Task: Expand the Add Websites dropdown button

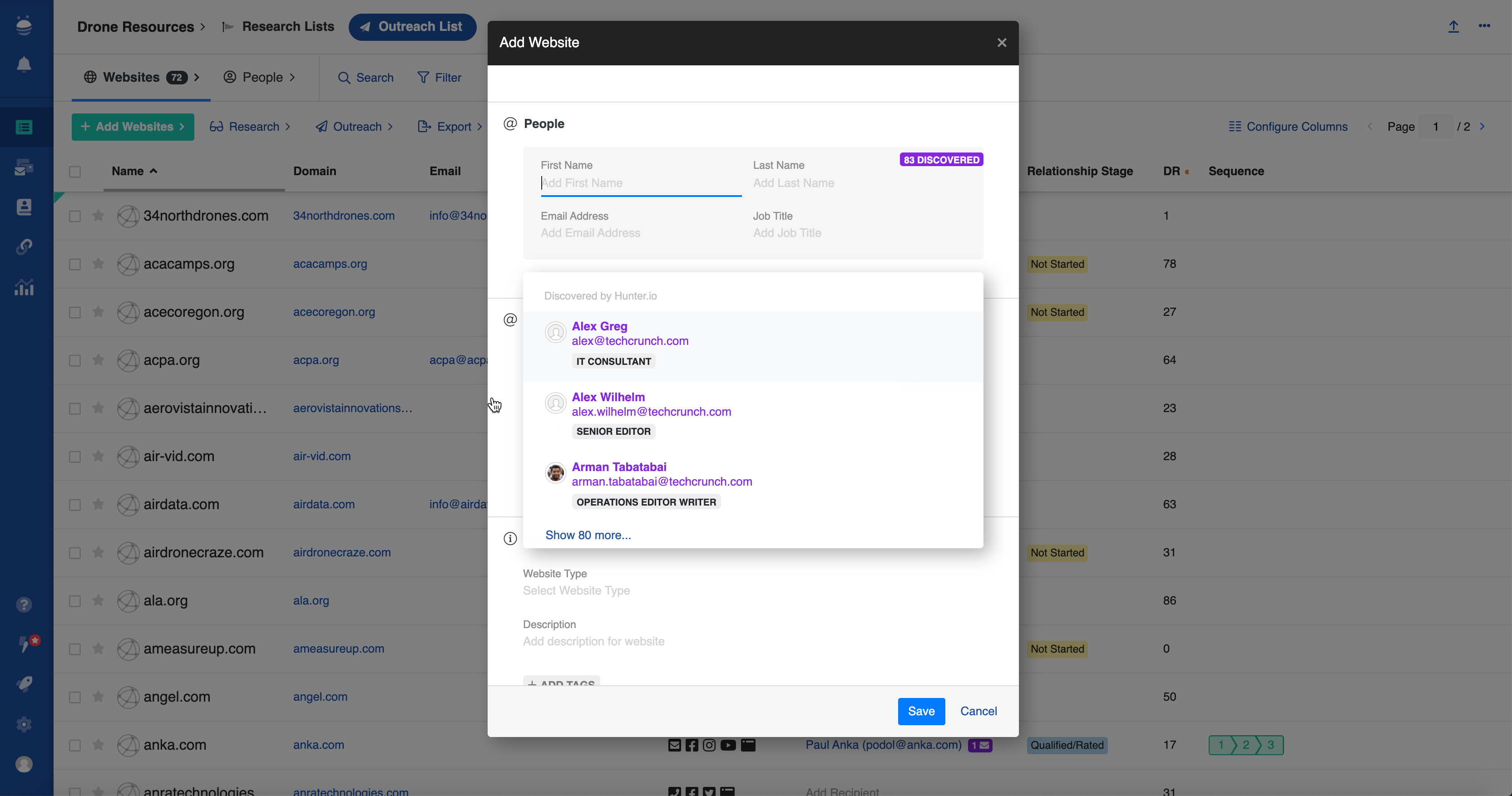Action: click(133, 127)
